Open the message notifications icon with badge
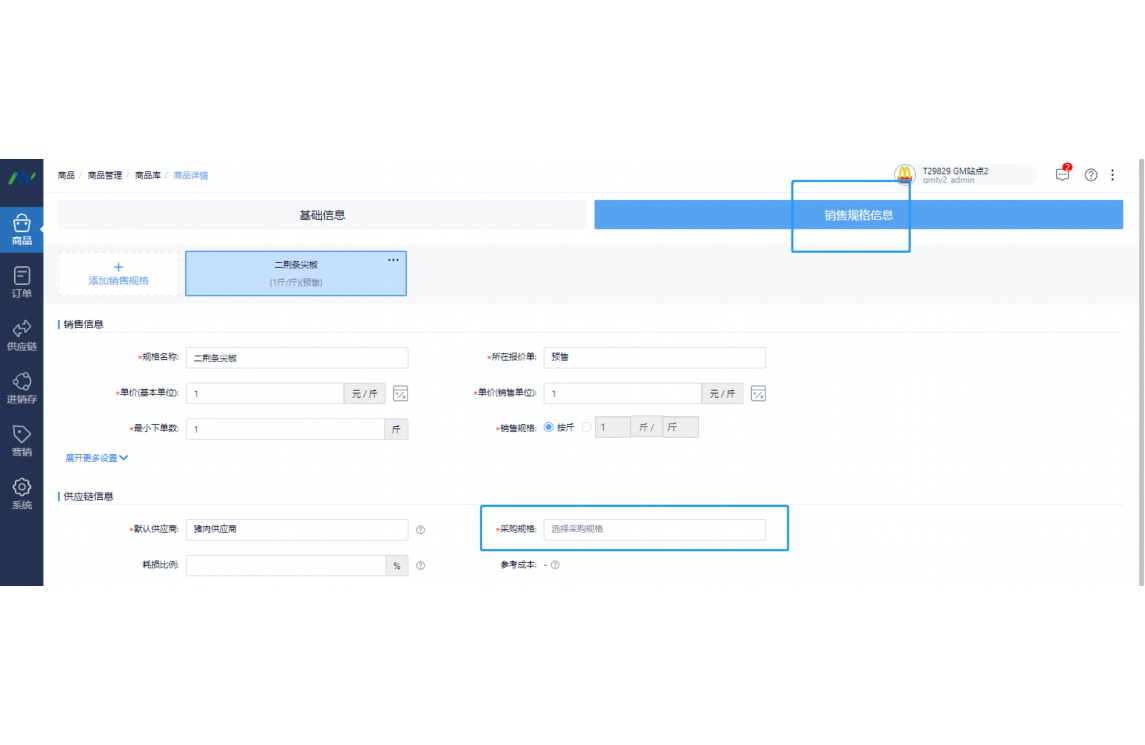1145x745 pixels. pos(1062,175)
